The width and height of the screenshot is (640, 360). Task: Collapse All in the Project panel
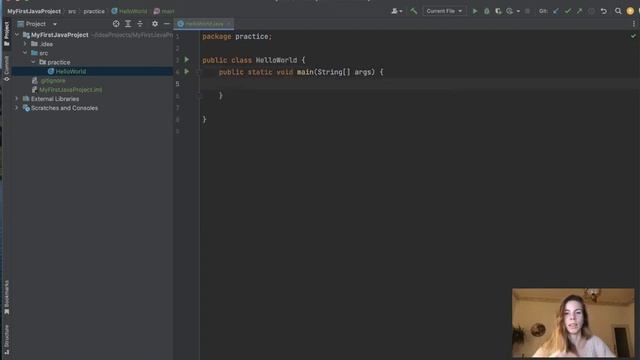pos(140,24)
